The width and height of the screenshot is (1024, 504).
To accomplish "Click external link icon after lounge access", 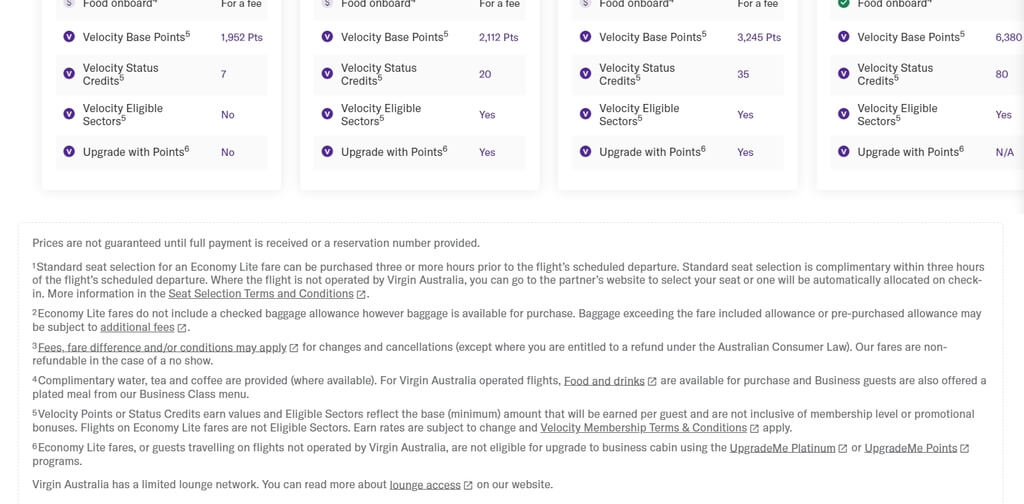I will 468,485.
